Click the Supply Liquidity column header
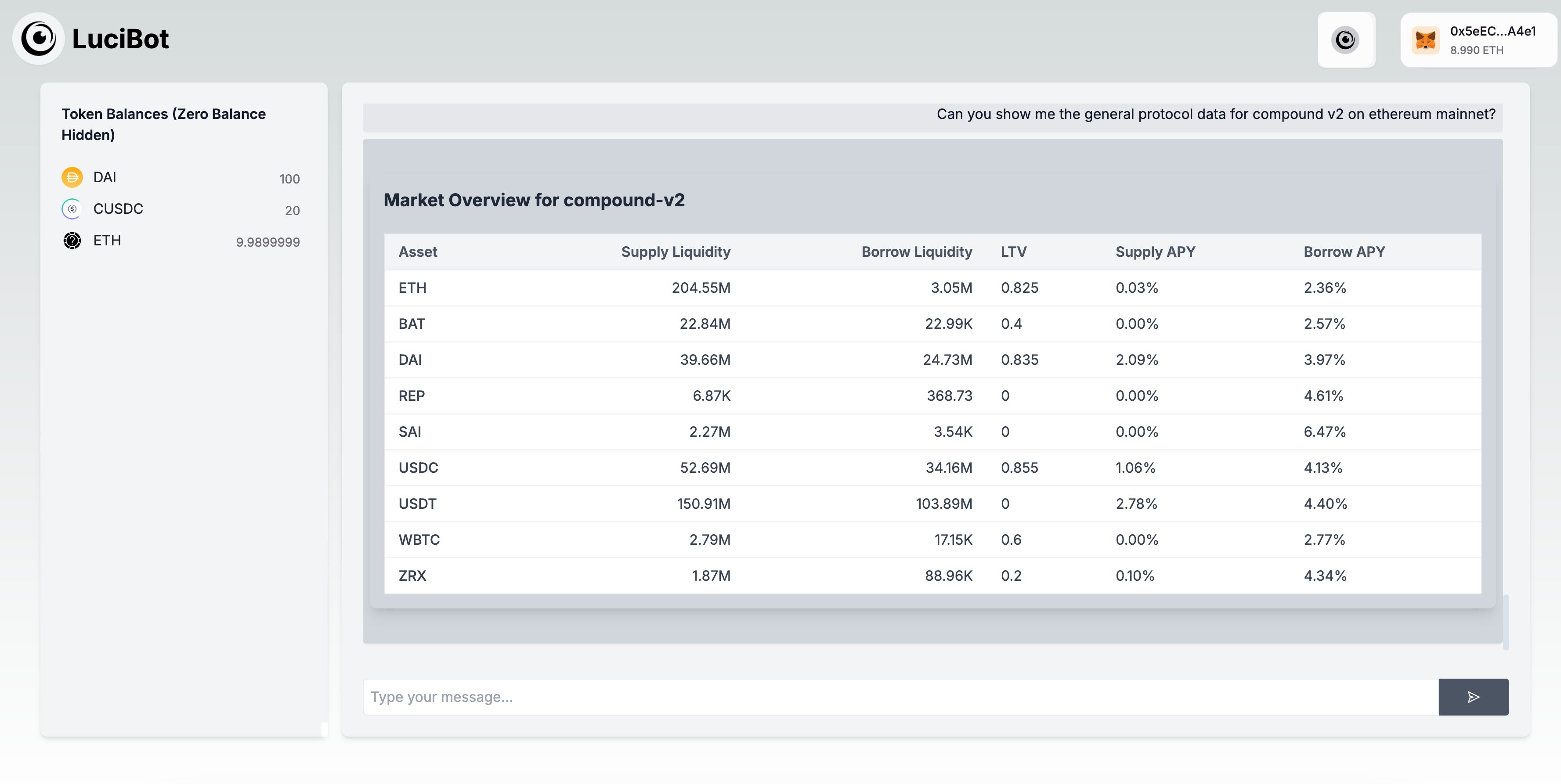The image size is (1561, 784). pos(676,252)
